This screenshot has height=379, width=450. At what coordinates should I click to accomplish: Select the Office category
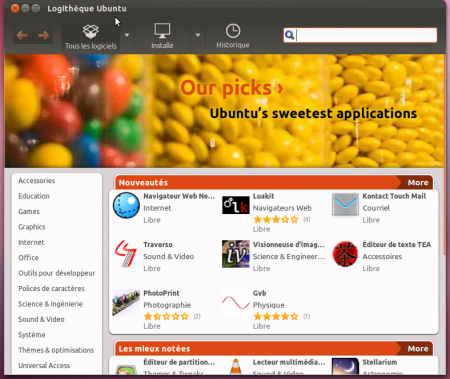pos(28,258)
